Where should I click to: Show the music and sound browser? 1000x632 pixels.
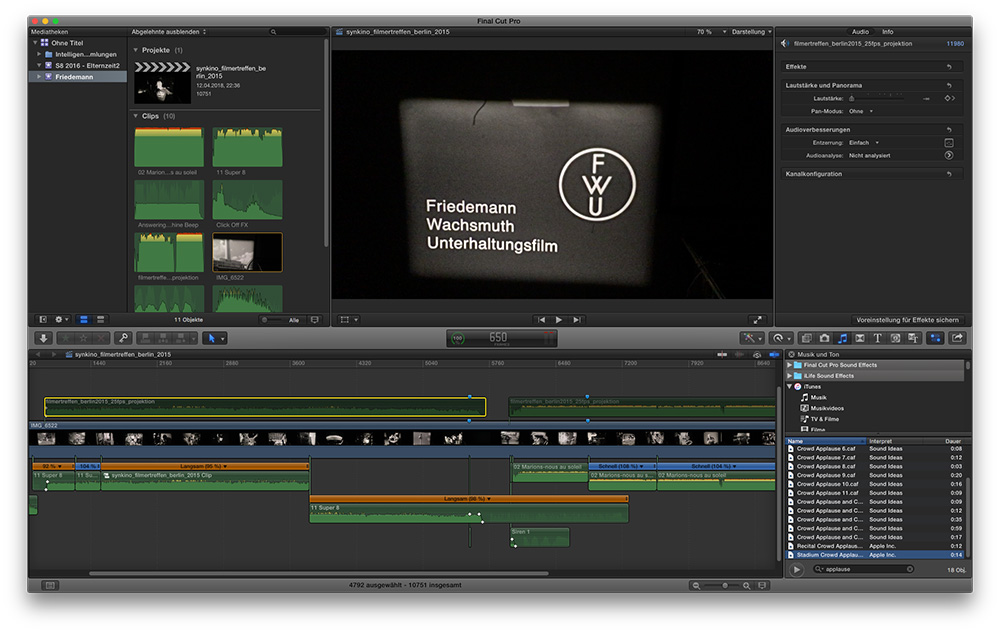(x=842, y=338)
